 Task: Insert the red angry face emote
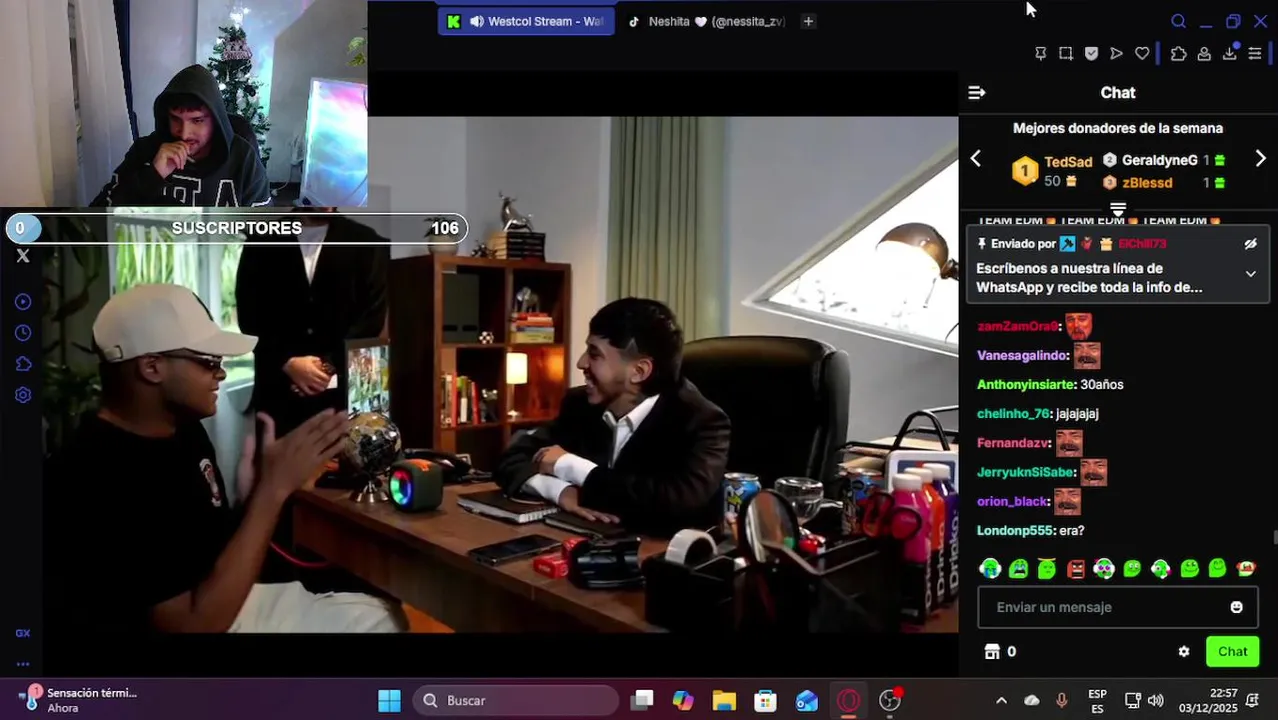[1076, 569]
